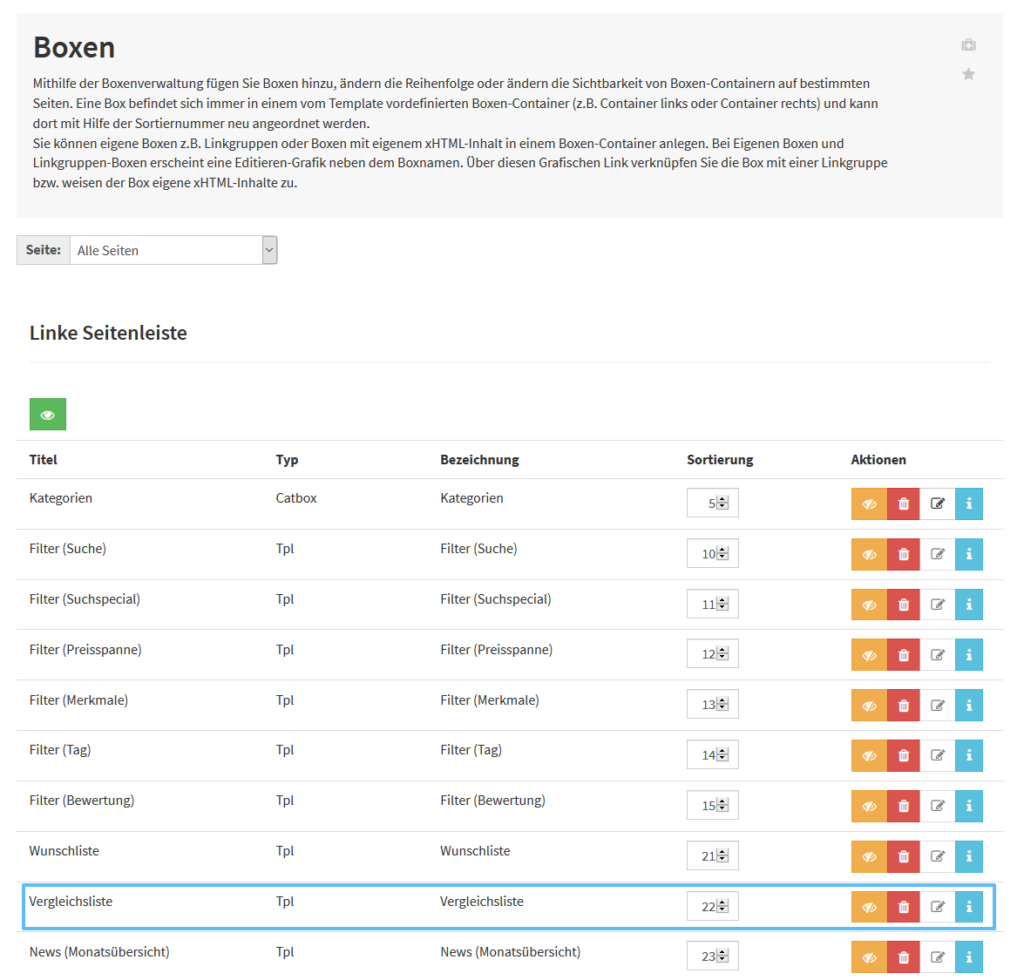
Task: Hide the Kategorien box
Action: (x=869, y=504)
